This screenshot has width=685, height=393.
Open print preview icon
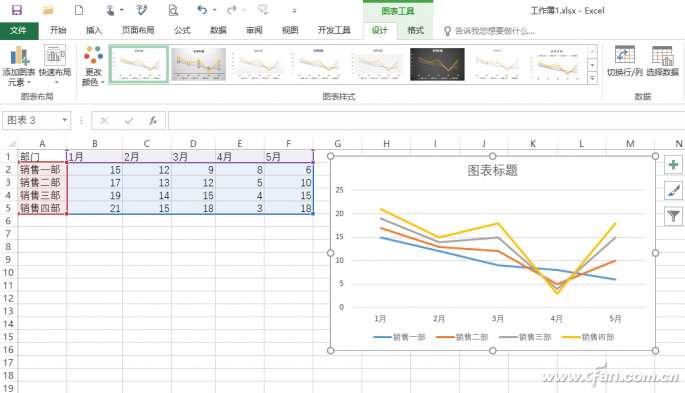click(173, 10)
